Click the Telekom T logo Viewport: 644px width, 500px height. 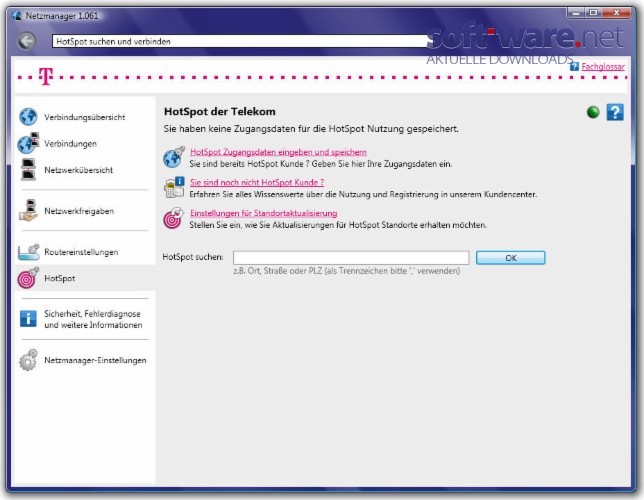click(46, 76)
